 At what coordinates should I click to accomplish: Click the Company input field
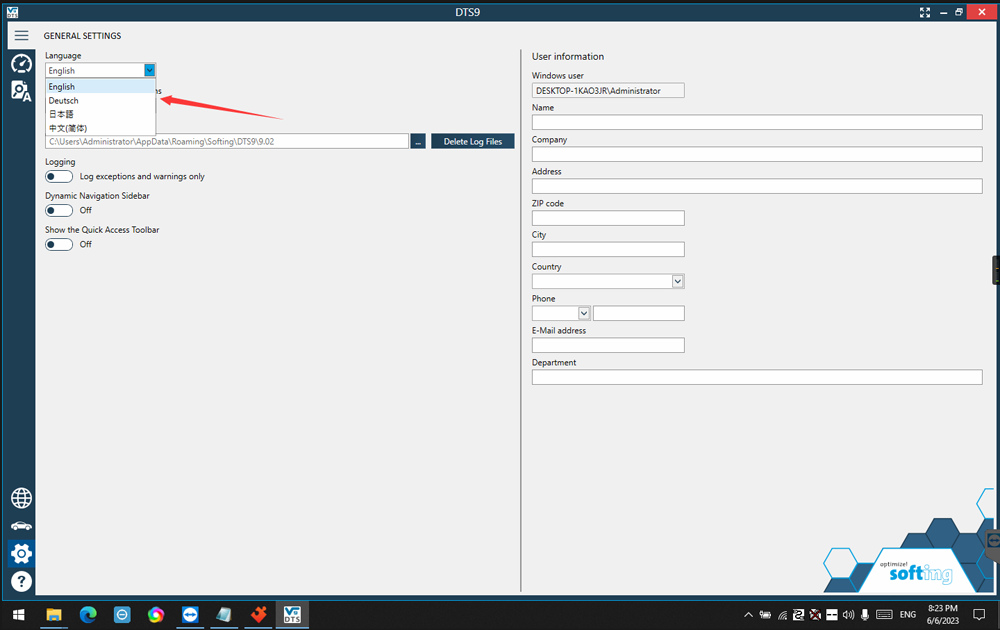tap(756, 154)
